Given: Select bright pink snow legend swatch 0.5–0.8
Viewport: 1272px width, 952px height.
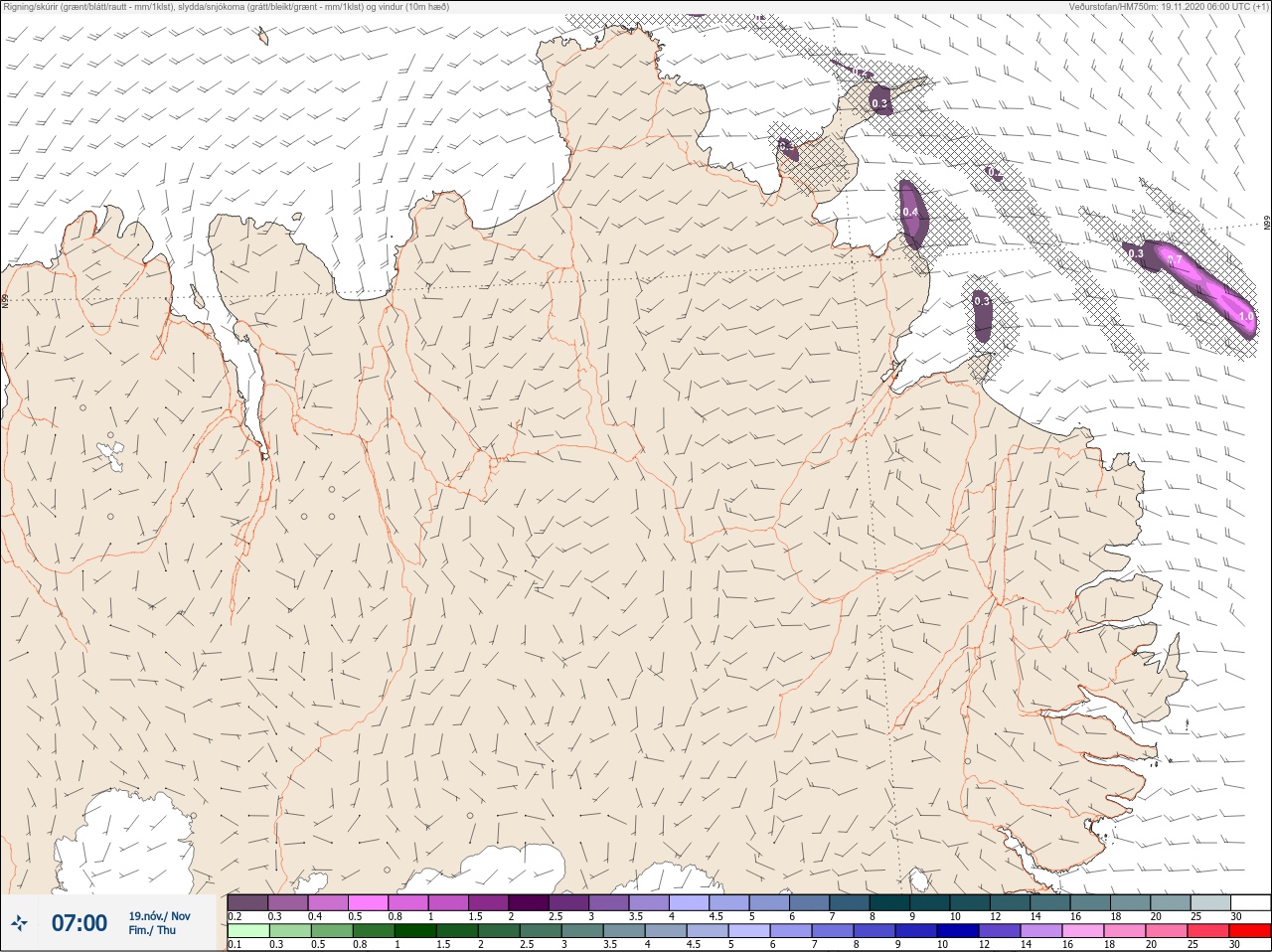Looking at the screenshot, I should [x=369, y=902].
